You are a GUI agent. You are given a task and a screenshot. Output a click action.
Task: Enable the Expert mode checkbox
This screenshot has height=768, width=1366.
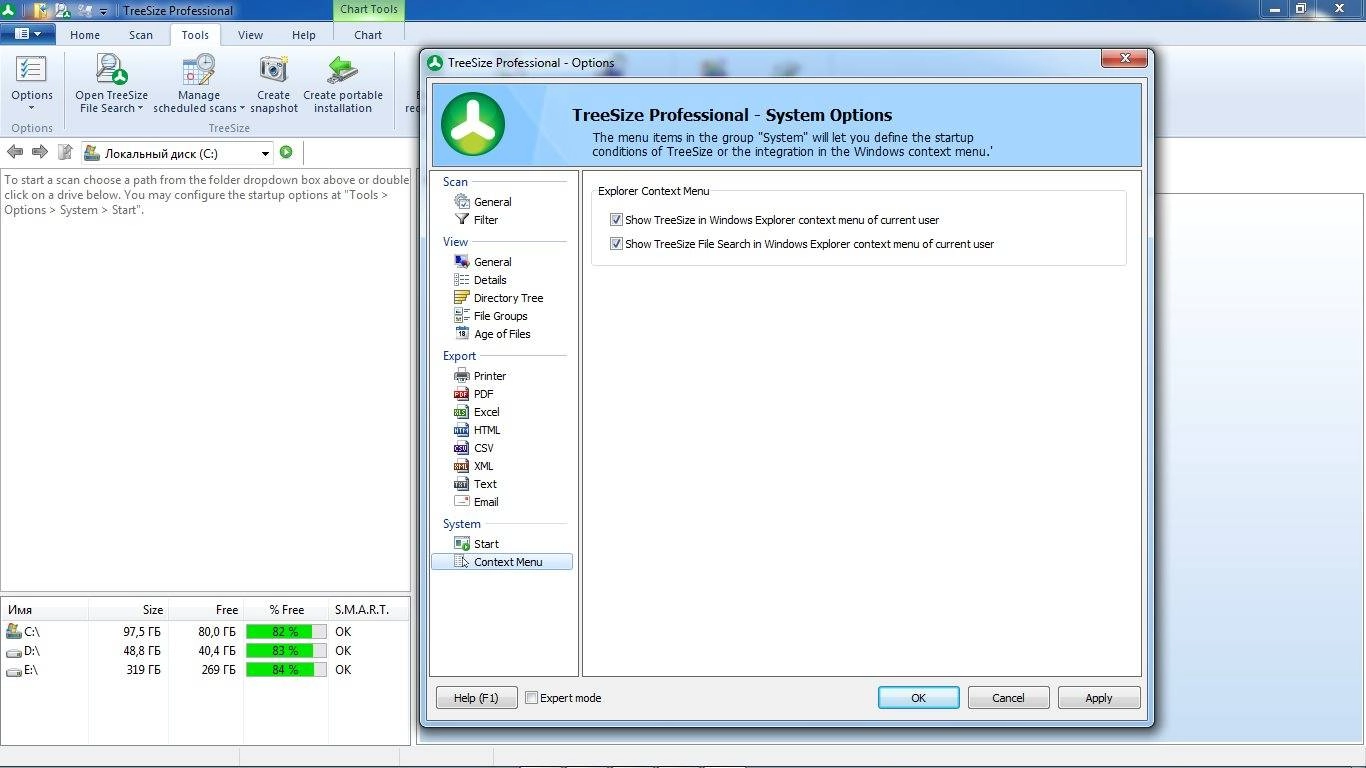[532, 698]
